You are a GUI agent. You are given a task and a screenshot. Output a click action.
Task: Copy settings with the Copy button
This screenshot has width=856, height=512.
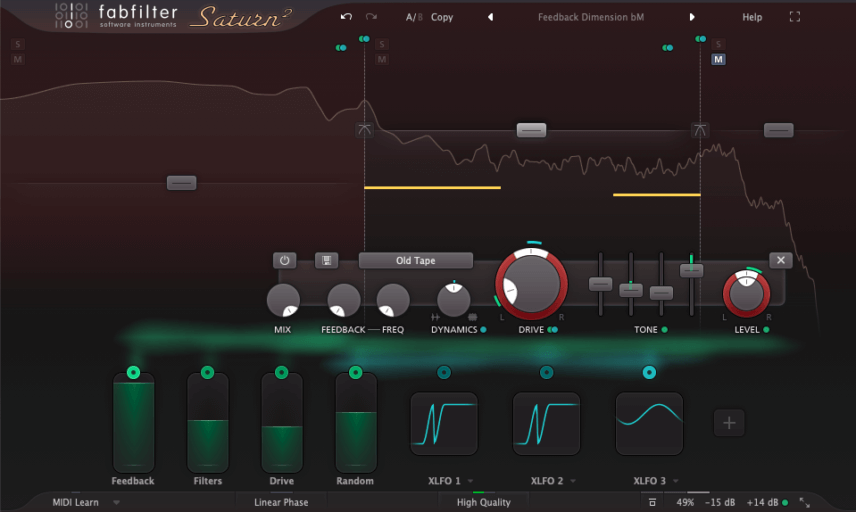[442, 17]
